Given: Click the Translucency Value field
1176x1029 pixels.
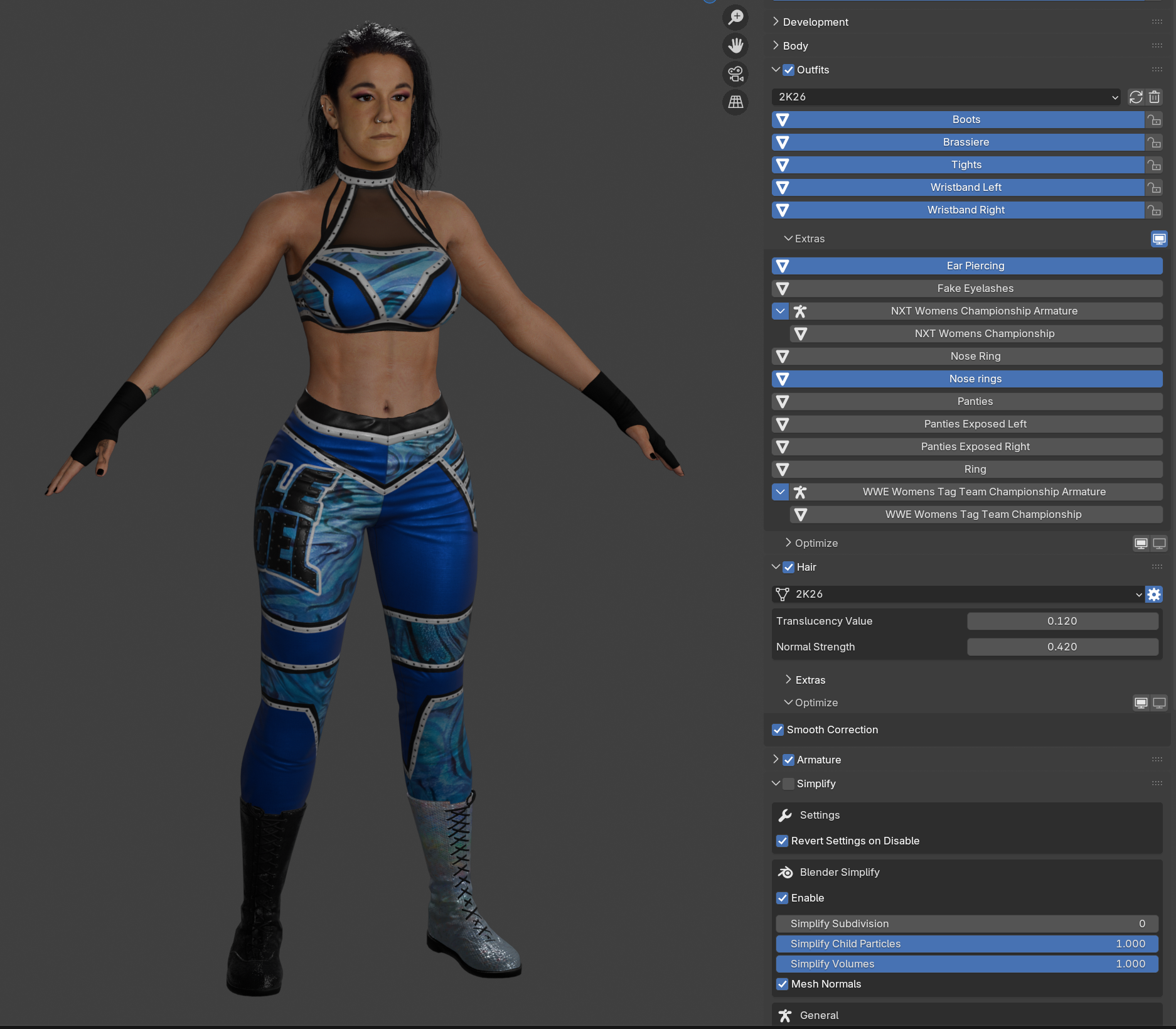Looking at the screenshot, I should [1062, 622].
